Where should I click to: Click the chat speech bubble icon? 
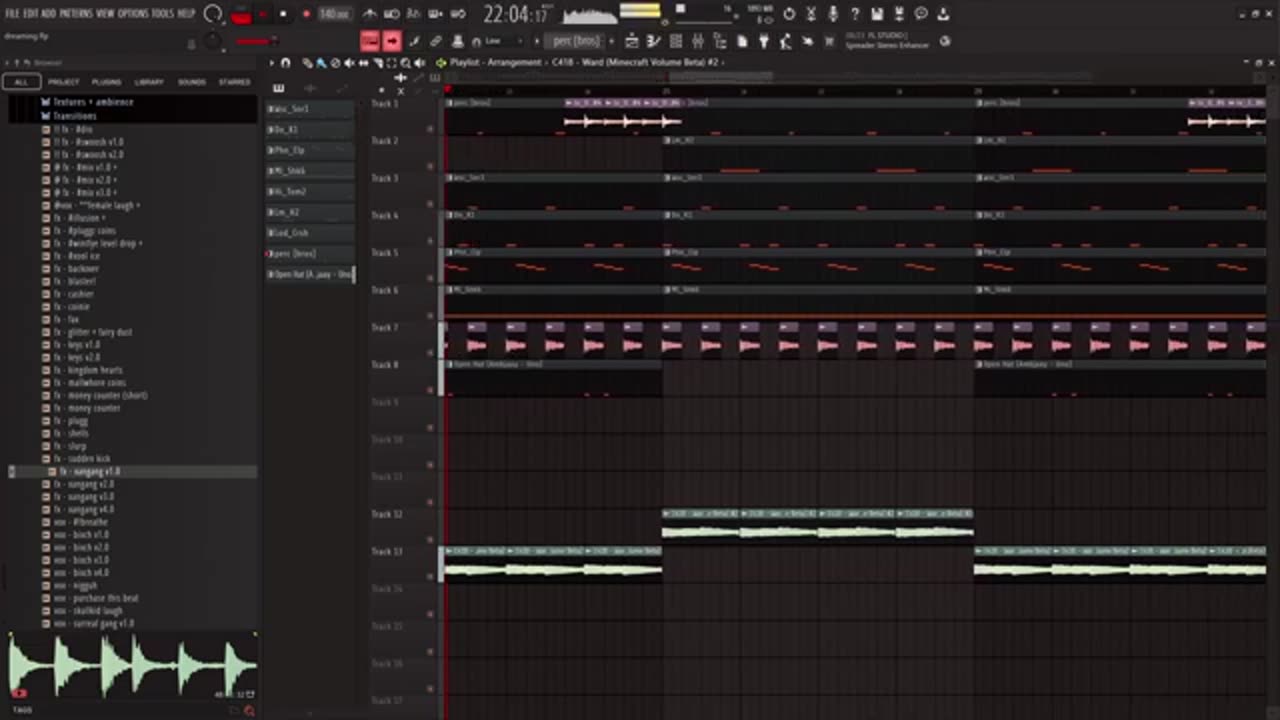[921, 14]
